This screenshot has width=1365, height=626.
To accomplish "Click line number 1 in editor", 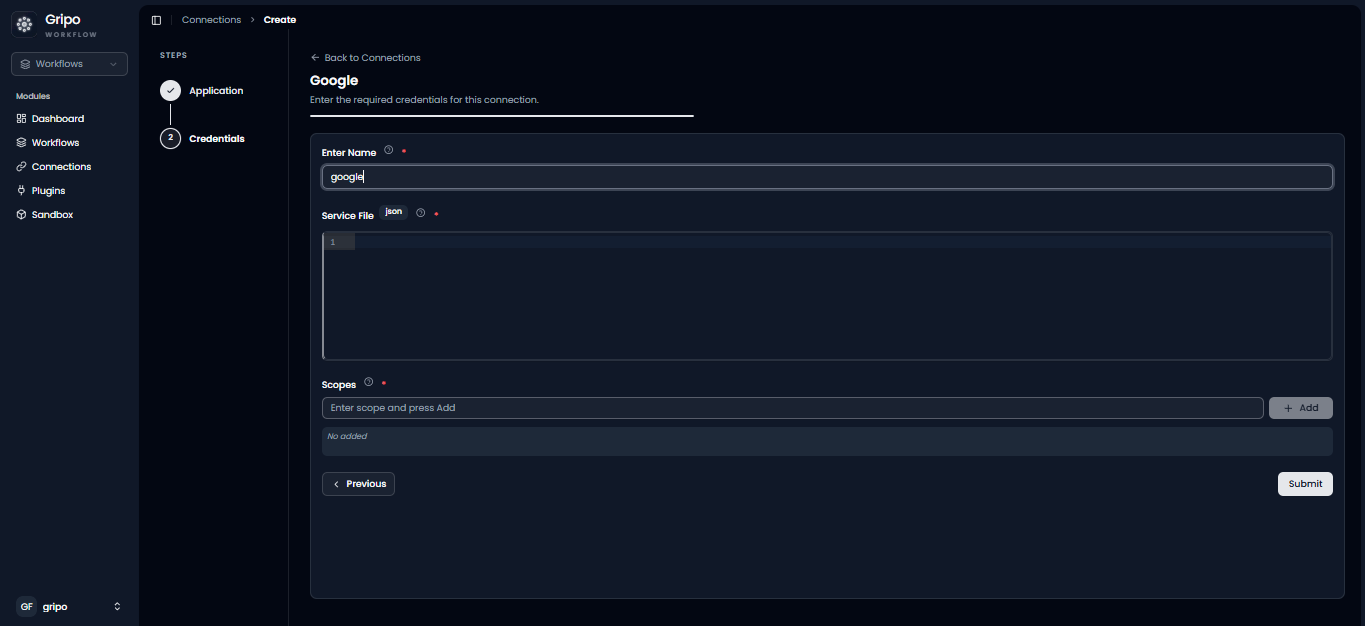I will click(x=333, y=242).
